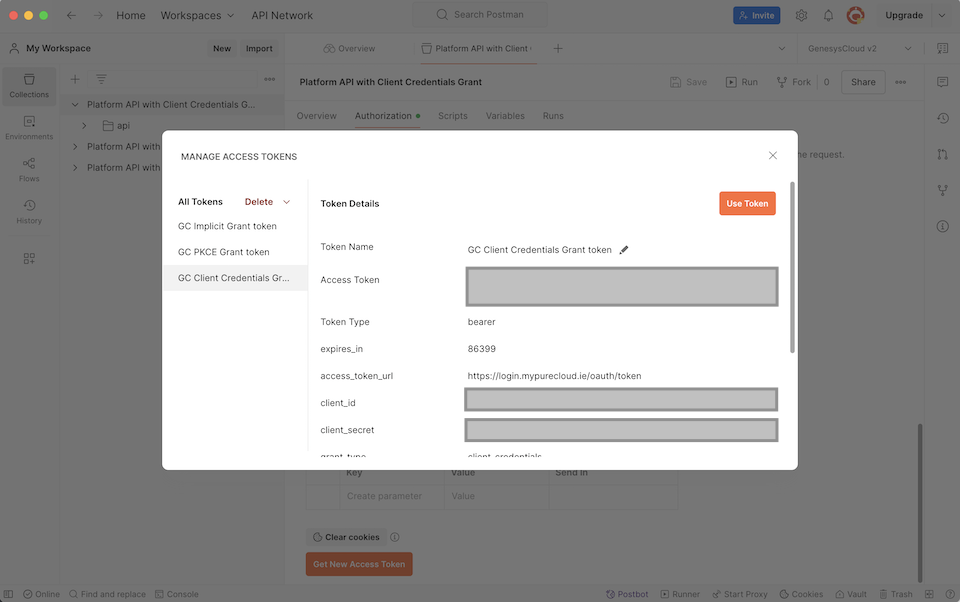Click Get New Access Token

(359, 564)
